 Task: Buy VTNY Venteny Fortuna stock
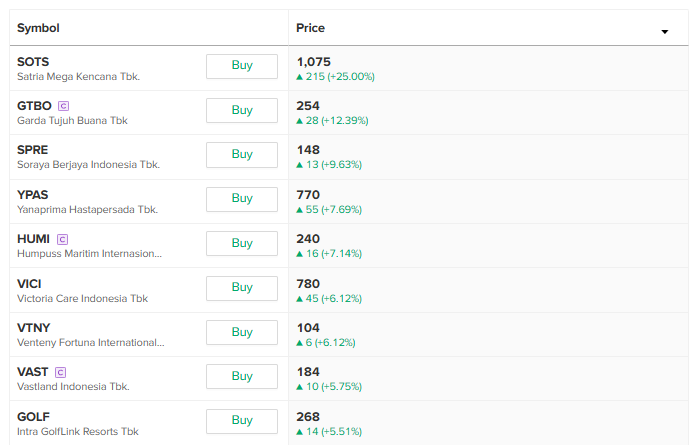click(x=242, y=332)
